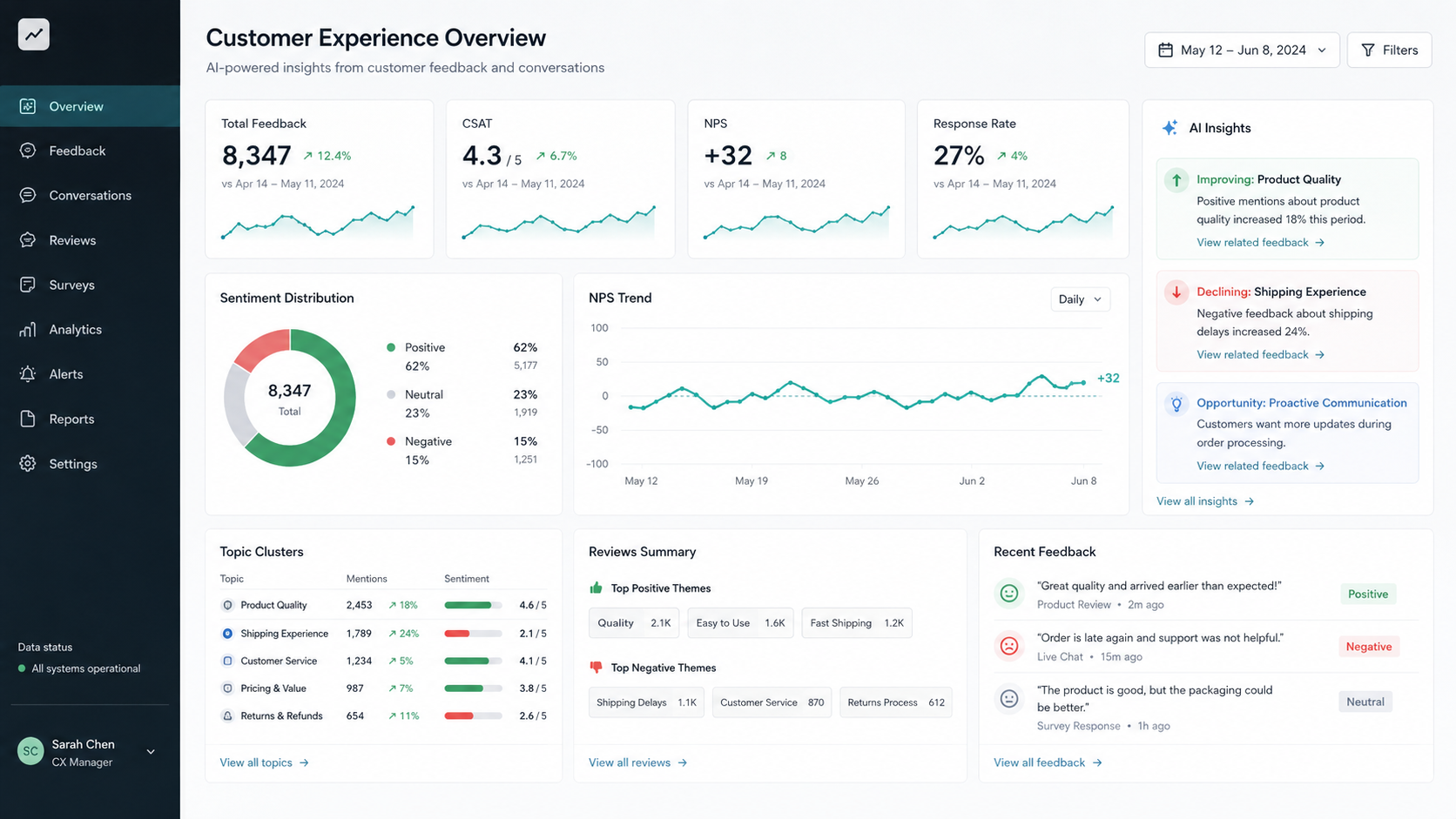View related feedback for Proactive Communication insight

point(1260,467)
